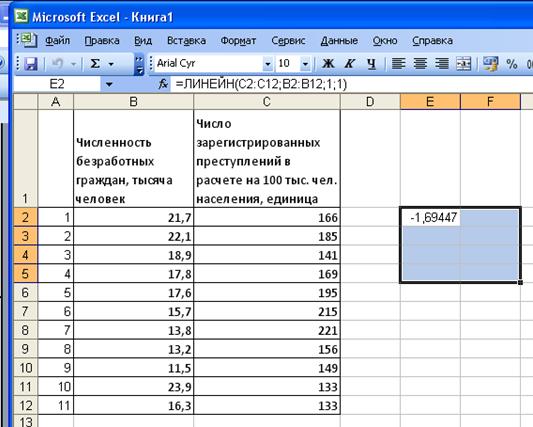Toggle Italic (К) formatting
This screenshot has width=533, height=427.
pos(350,64)
